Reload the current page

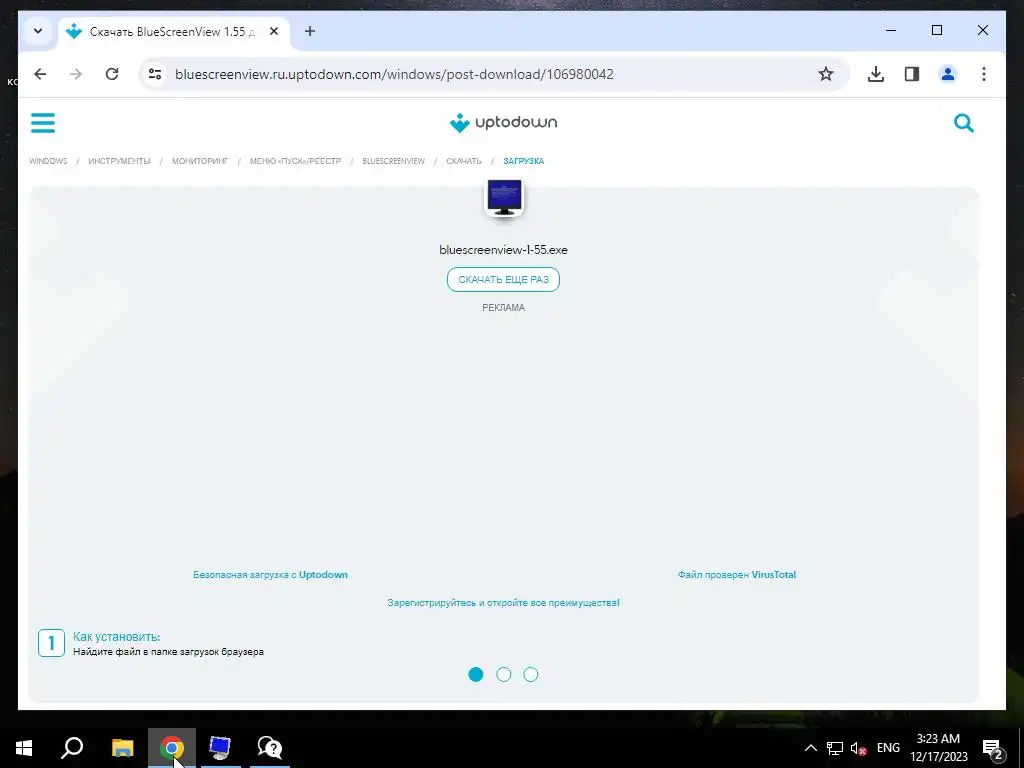112,74
